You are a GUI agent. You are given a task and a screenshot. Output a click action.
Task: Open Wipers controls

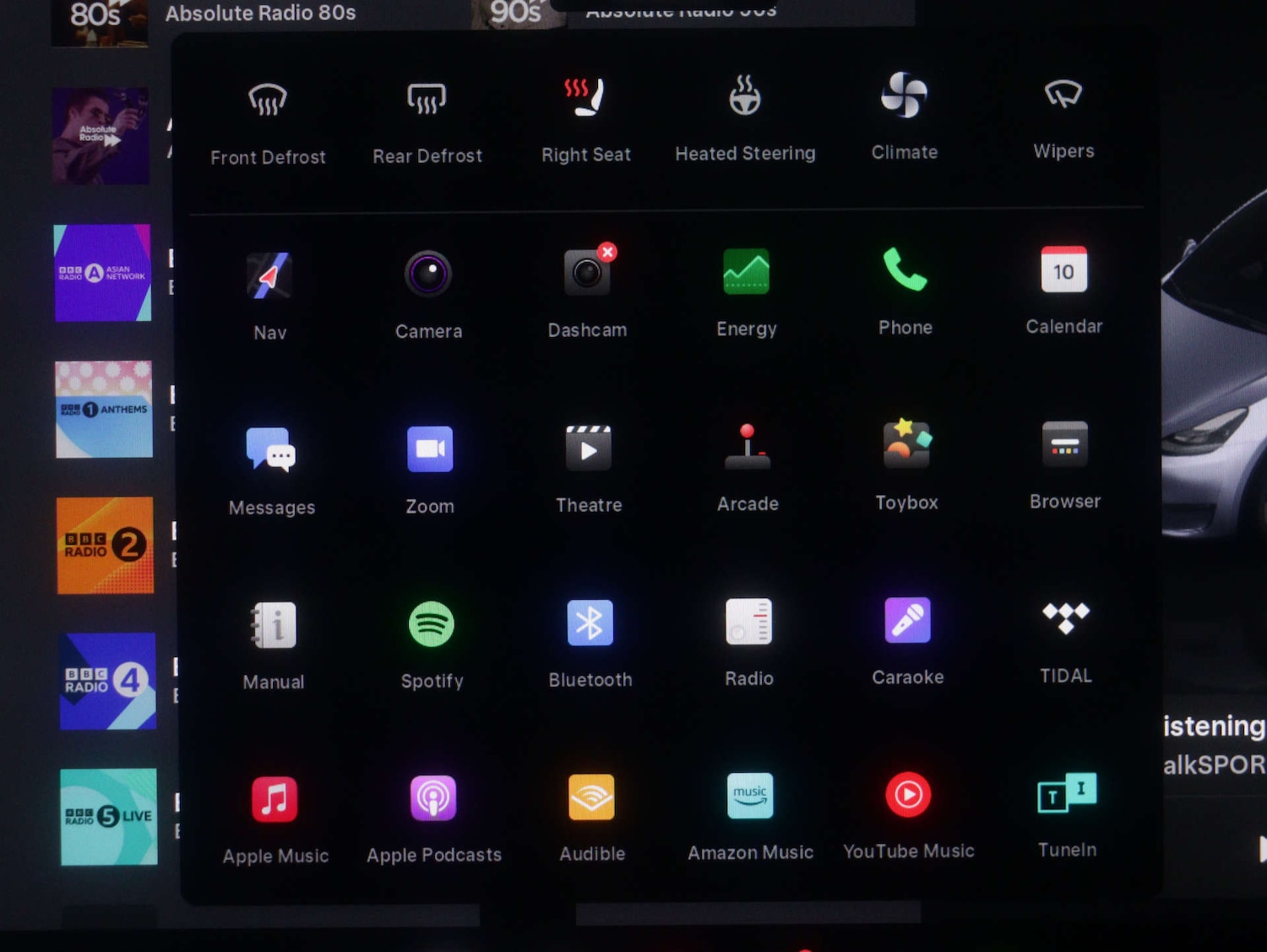(1063, 95)
